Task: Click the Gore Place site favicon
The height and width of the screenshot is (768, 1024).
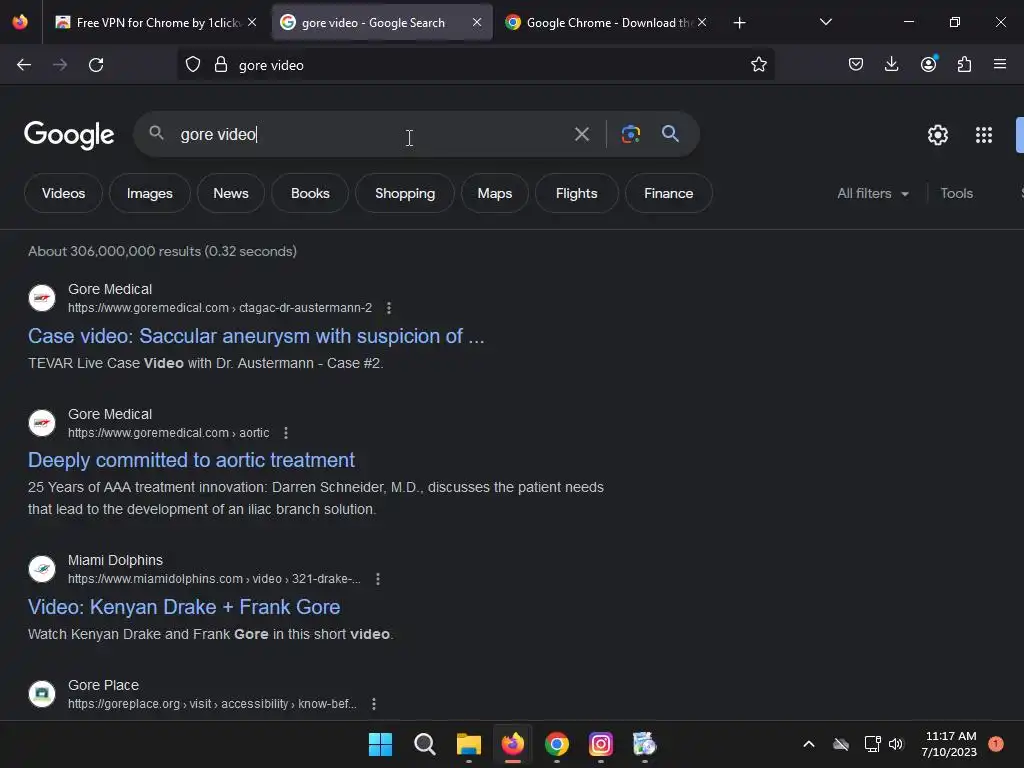Action: click(x=42, y=694)
